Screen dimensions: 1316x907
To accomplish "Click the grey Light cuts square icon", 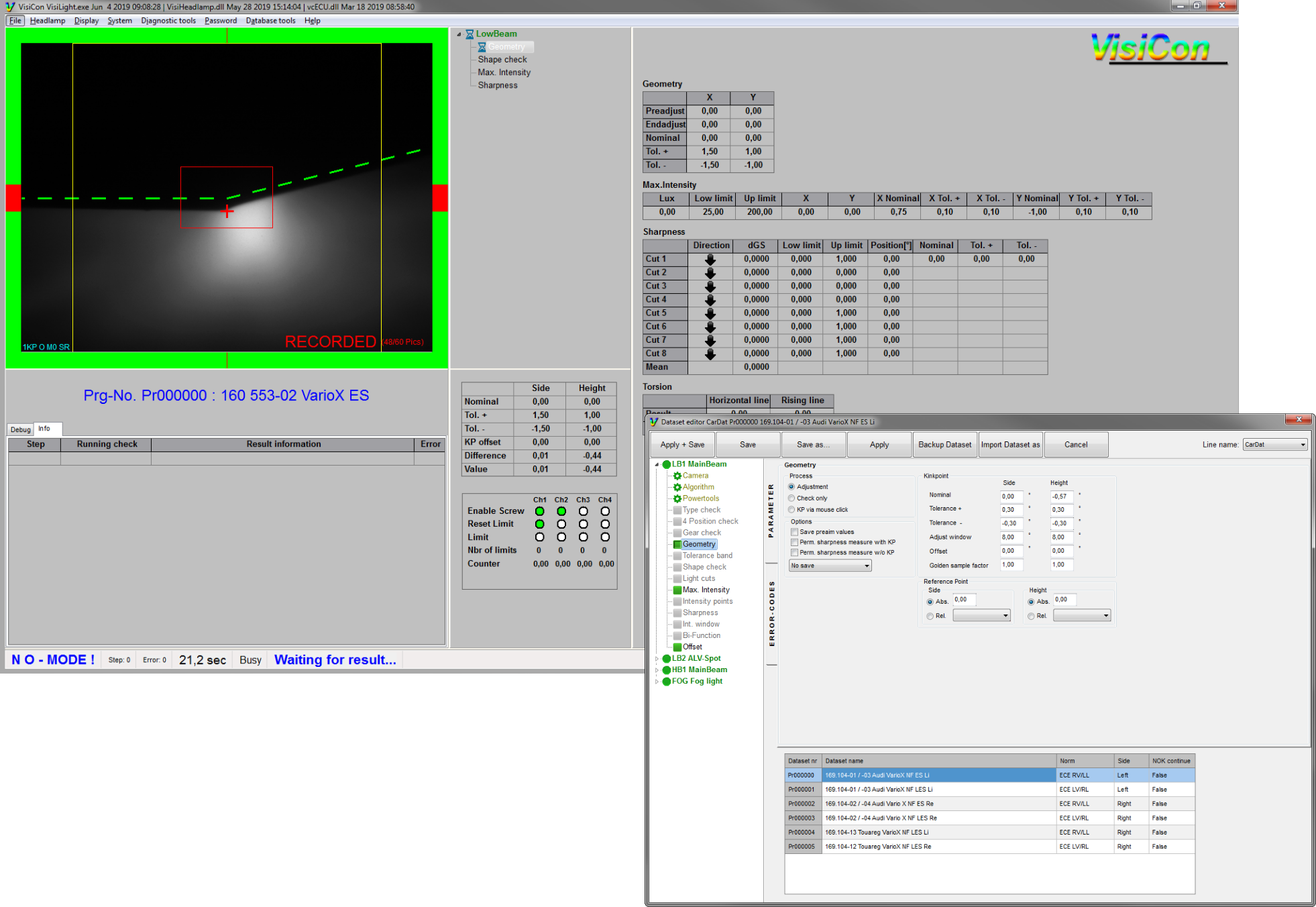I will [x=677, y=578].
